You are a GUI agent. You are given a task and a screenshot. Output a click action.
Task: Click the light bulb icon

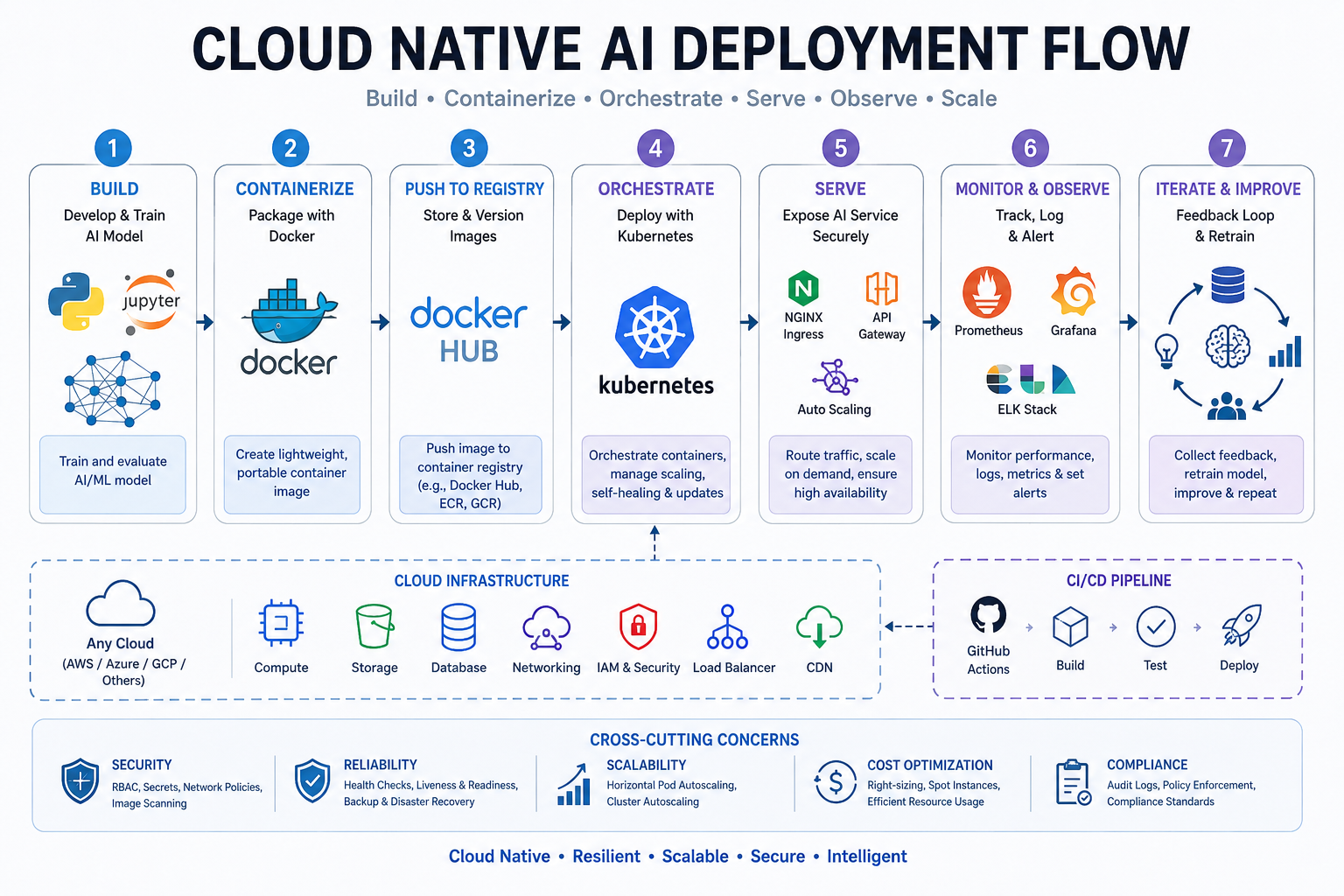tap(1166, 351)
